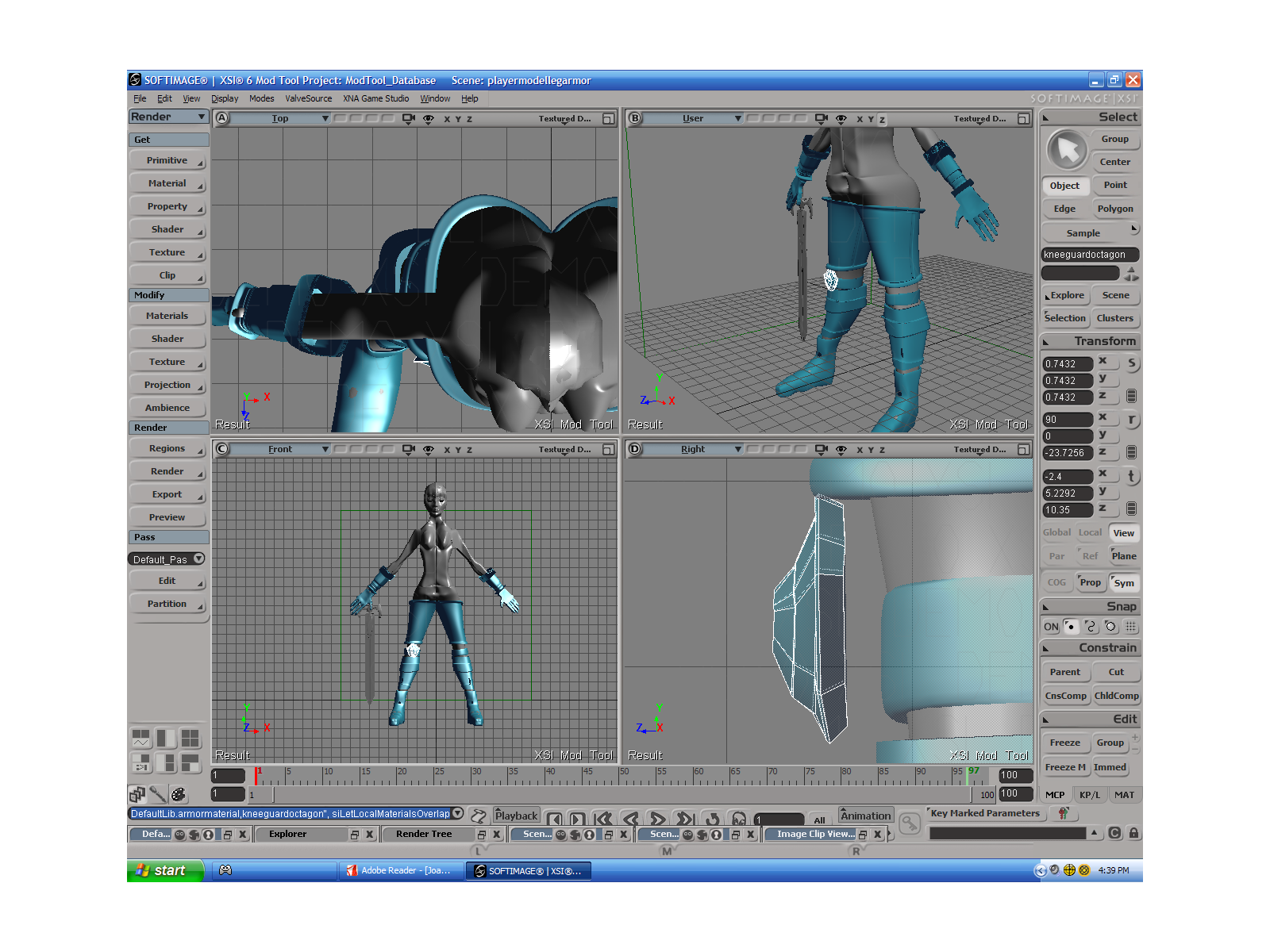This screenshot has width=1270, height=952.
Task: Maximize the User viewport via corner icon
Action: pyautogui.click(x=1023, y=118)
